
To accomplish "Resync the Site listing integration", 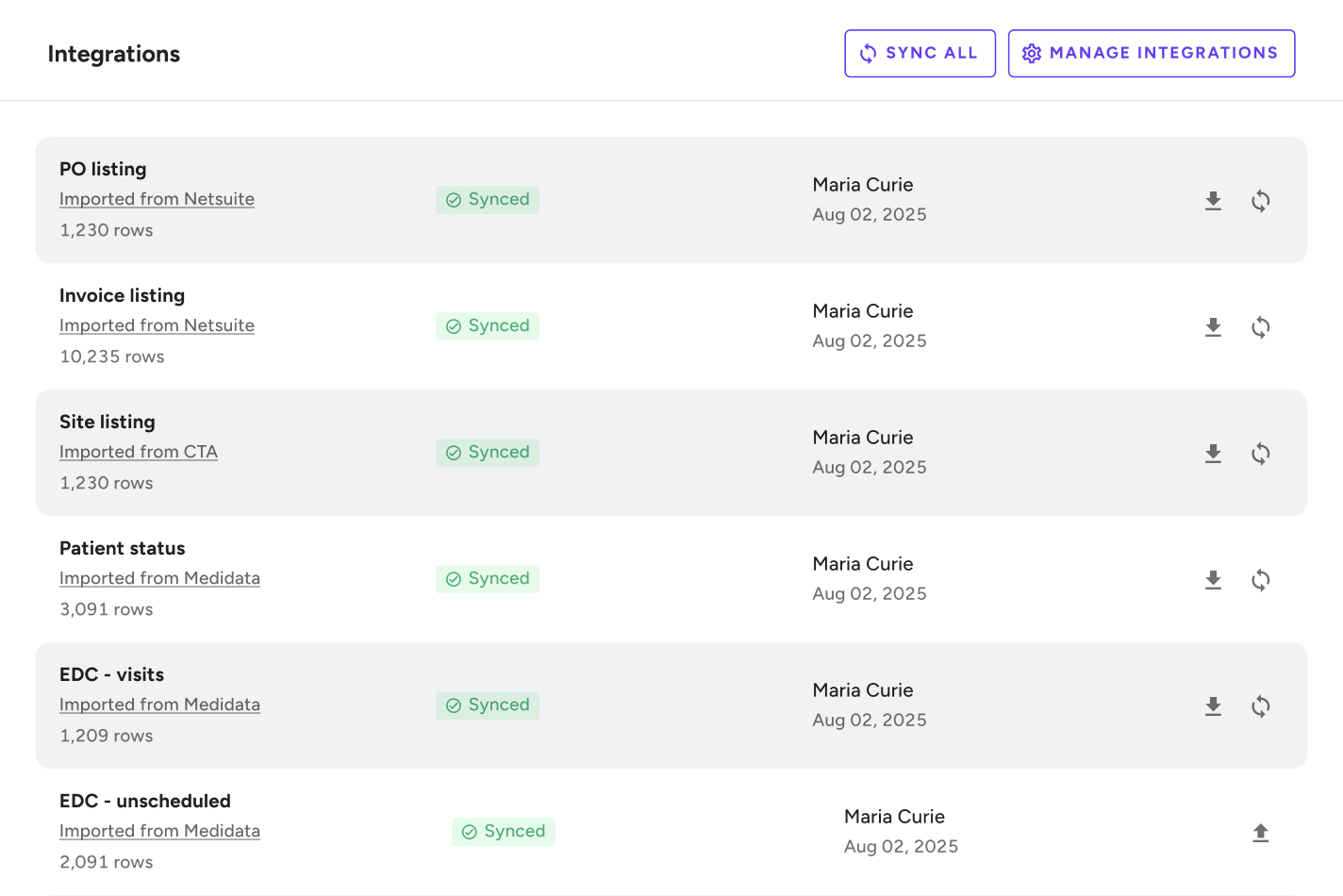I will (1260, 454).
